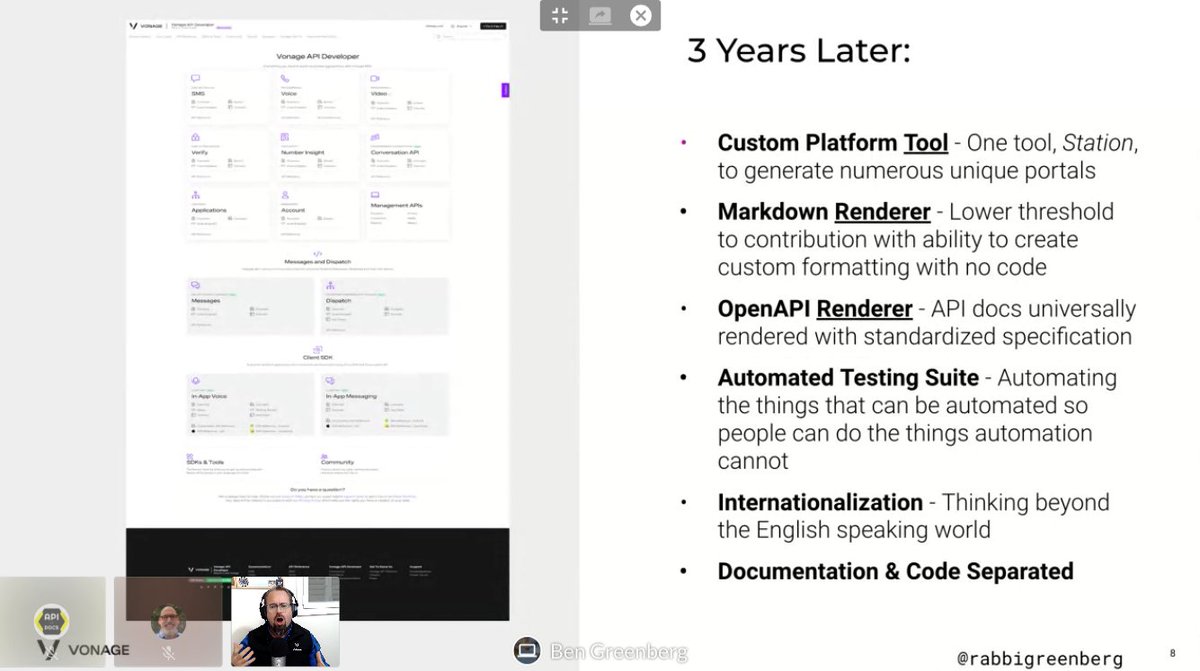This screenshot has height=671, width=1200.
Task: Click the 'Messages' card title
Action: (205, 299)
